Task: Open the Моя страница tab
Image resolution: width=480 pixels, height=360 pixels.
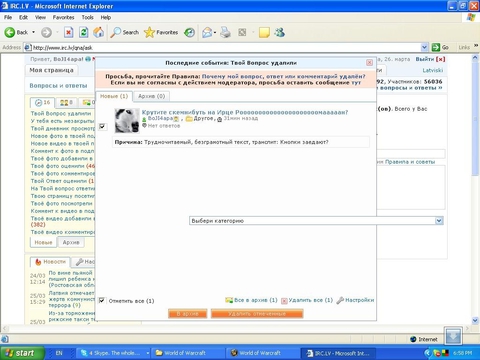Action: pos(51,70)
